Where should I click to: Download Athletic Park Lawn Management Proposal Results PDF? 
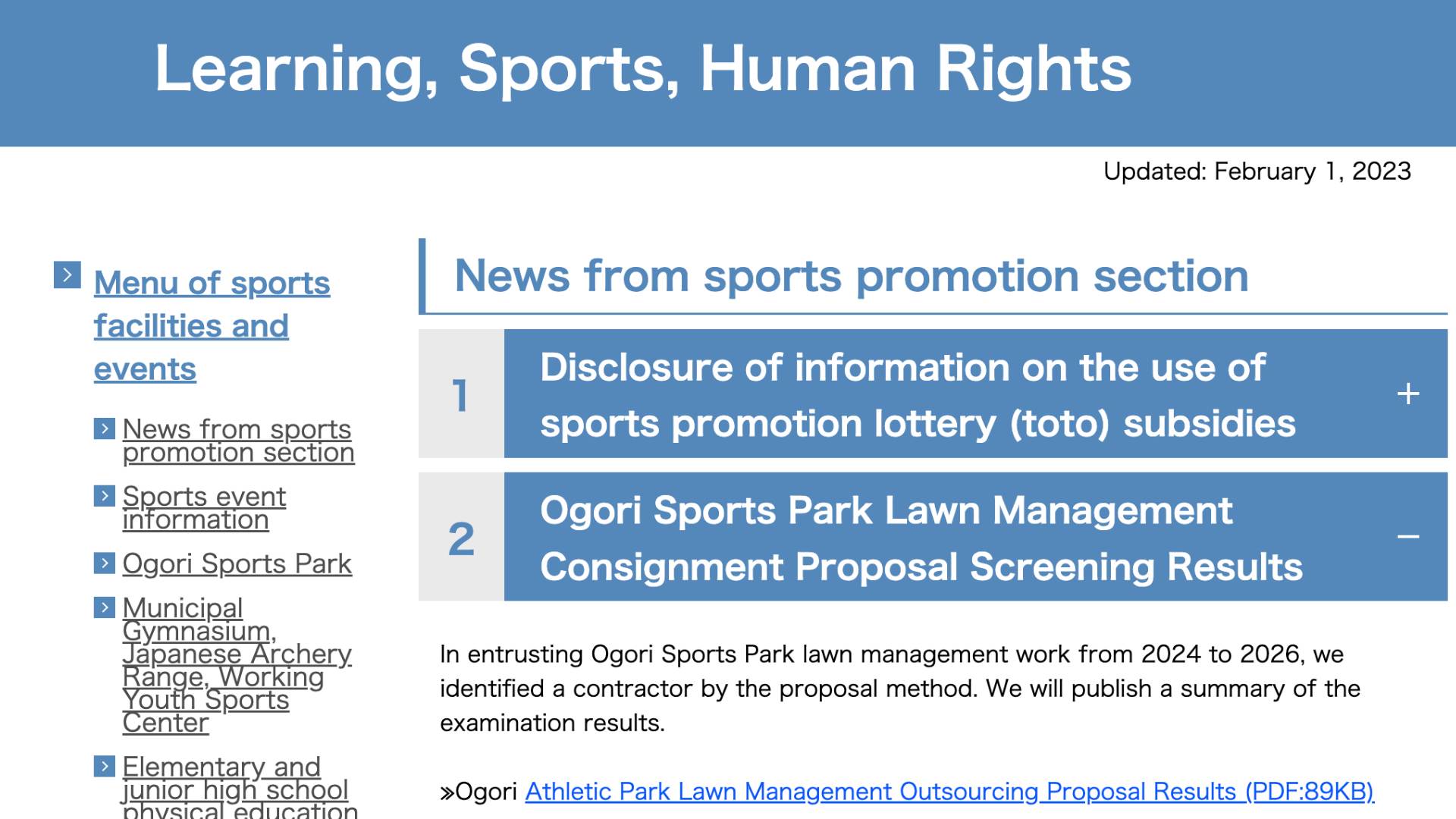point(949,792)
